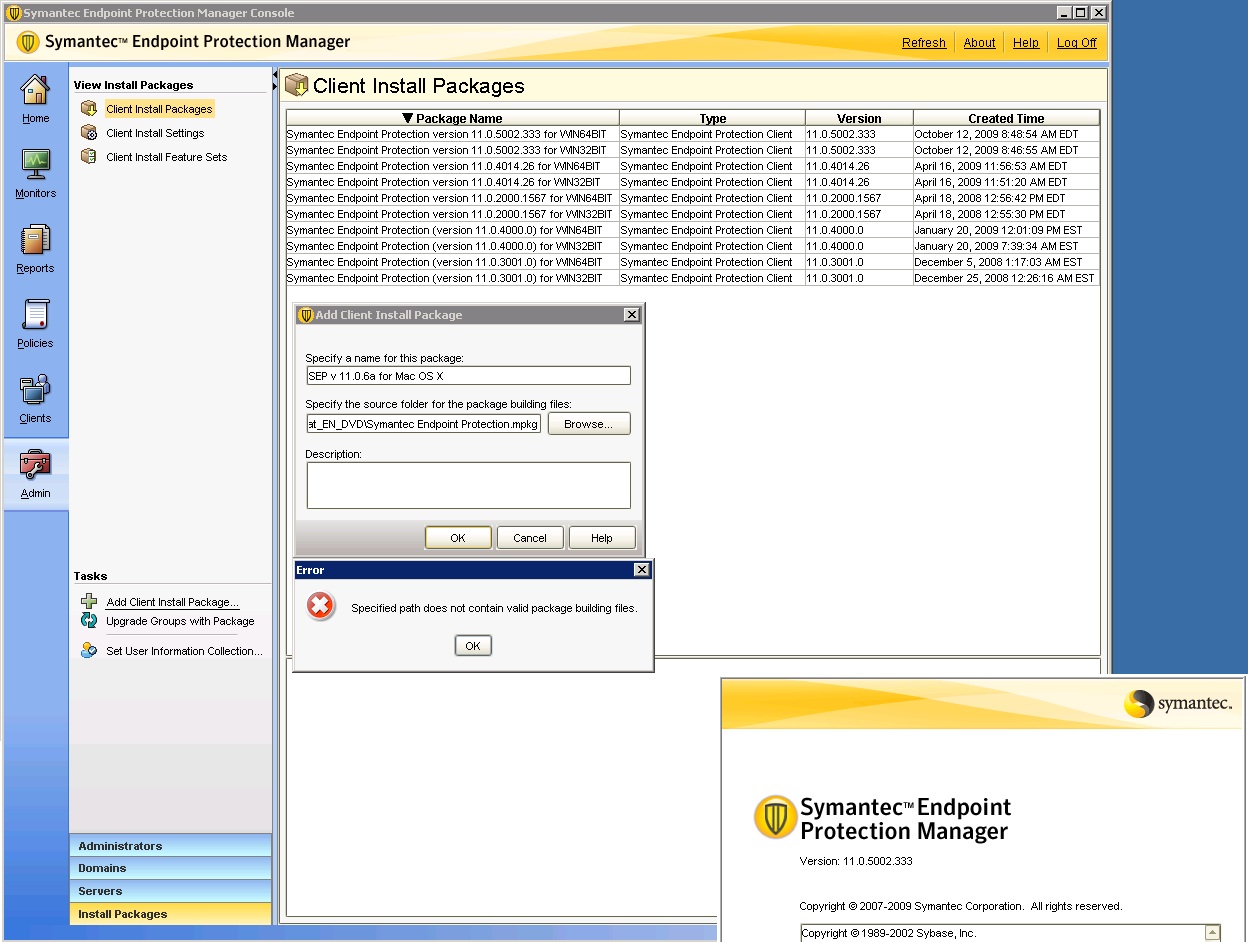Screen dimensions: 1248x942
Task: Open the Reports section icon
Action: pyautogui.click(x=36, y=239)
